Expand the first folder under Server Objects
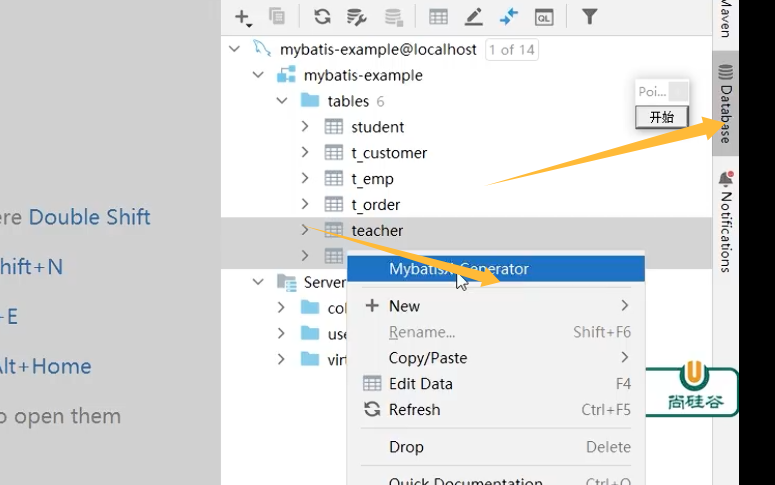Screen dimensions: 775x485 tap(281, 308)
